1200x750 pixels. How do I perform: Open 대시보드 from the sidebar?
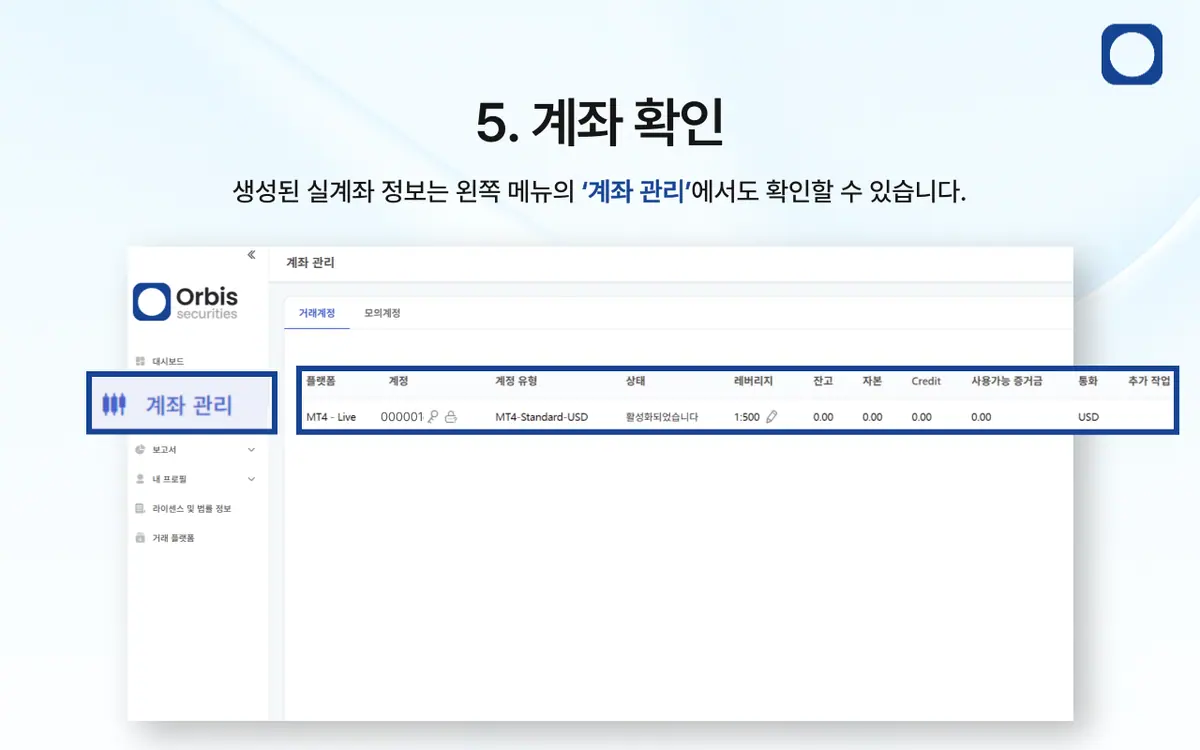[x=168, y=361]
